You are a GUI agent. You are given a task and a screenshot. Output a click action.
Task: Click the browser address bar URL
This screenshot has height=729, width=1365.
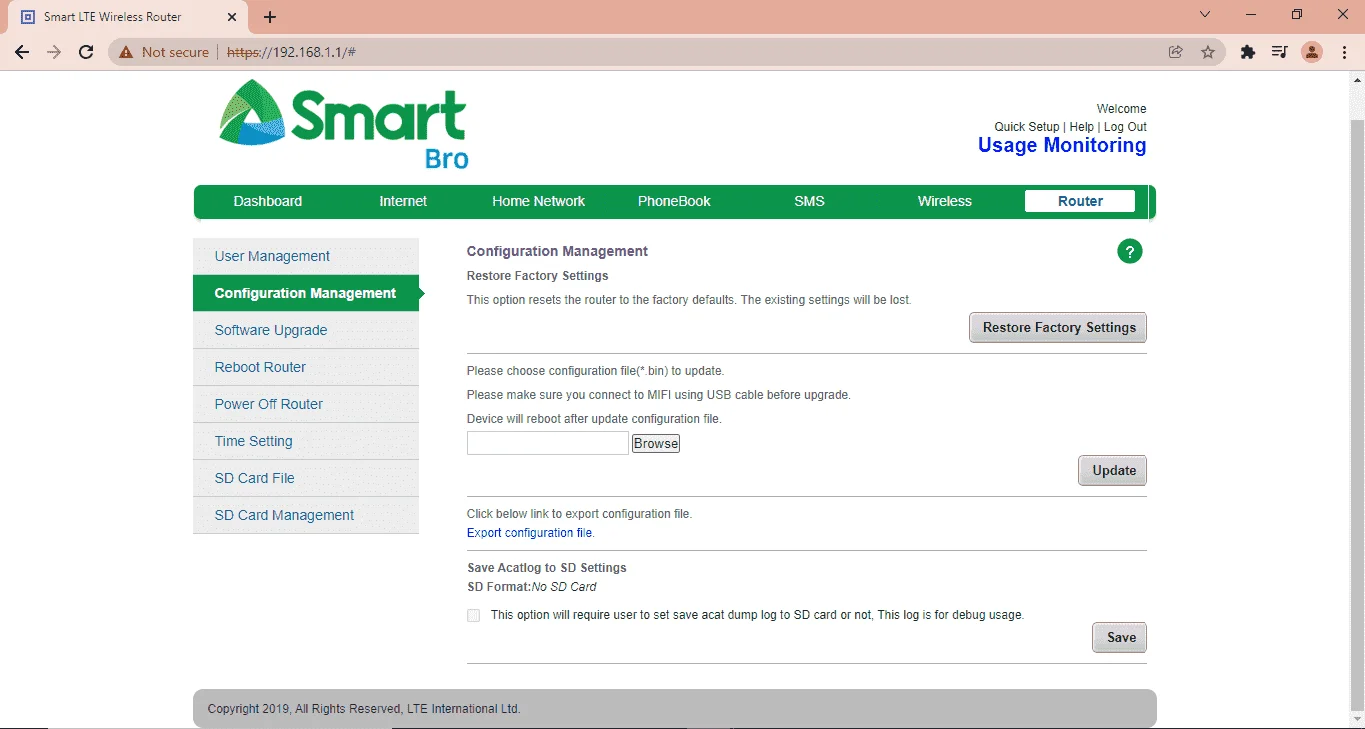[291, 52]
